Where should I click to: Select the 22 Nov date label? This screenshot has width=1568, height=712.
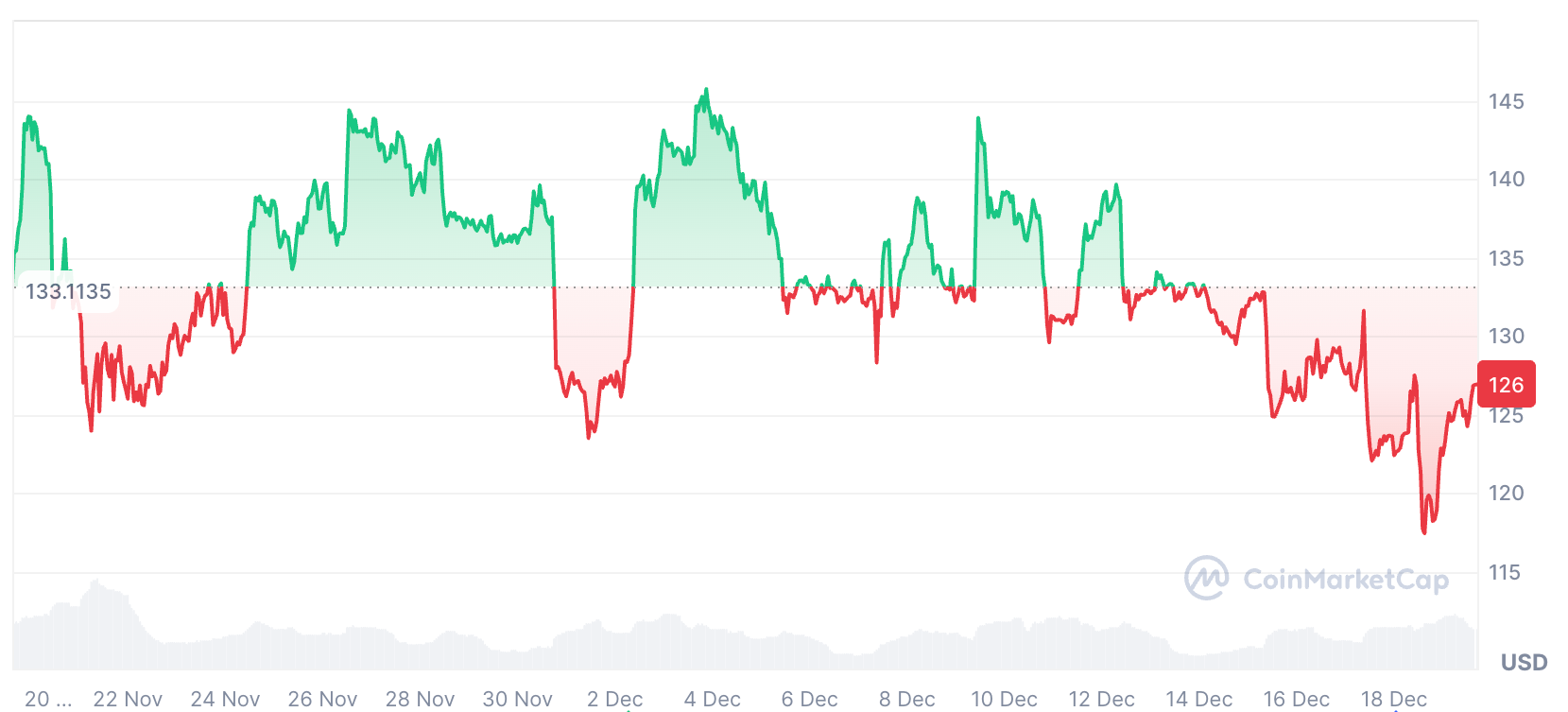click(128, 699)
